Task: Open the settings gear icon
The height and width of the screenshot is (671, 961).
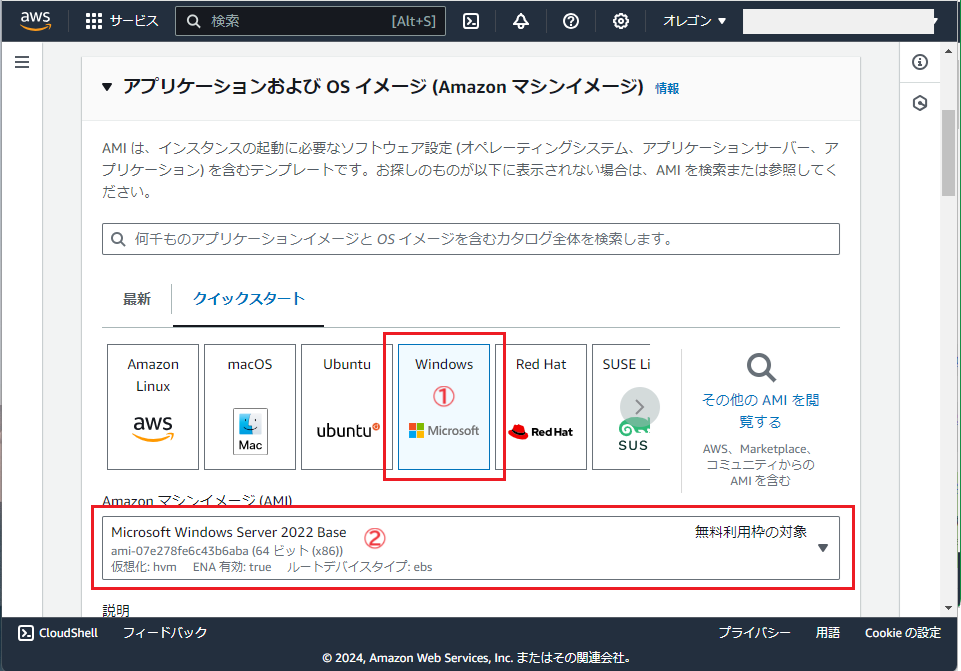Action: tap(621, 21)
